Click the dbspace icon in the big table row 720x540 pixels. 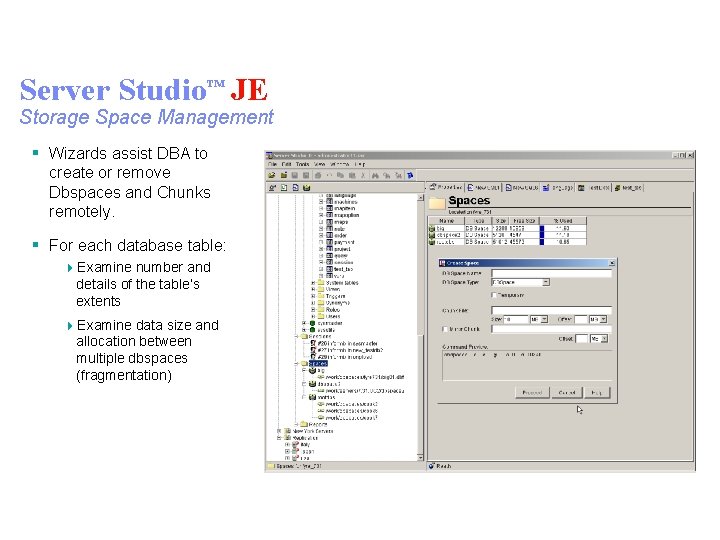pyautogui.click(x=432, y=228)
